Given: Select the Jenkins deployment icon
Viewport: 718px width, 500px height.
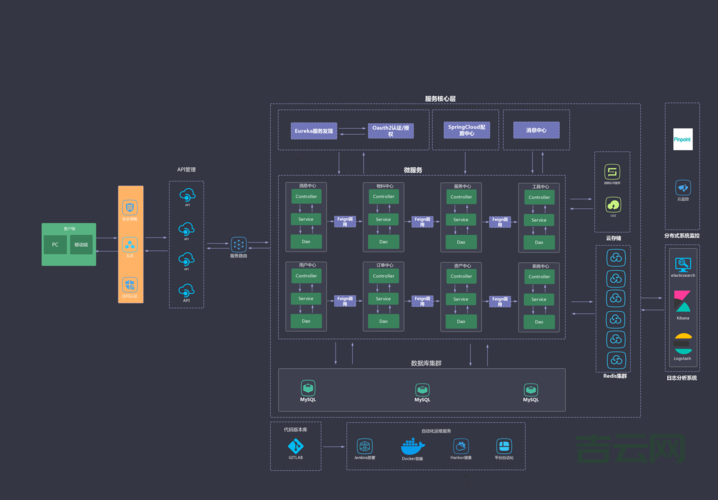Looking at the screenshot, I should click(x=365, y=446).
